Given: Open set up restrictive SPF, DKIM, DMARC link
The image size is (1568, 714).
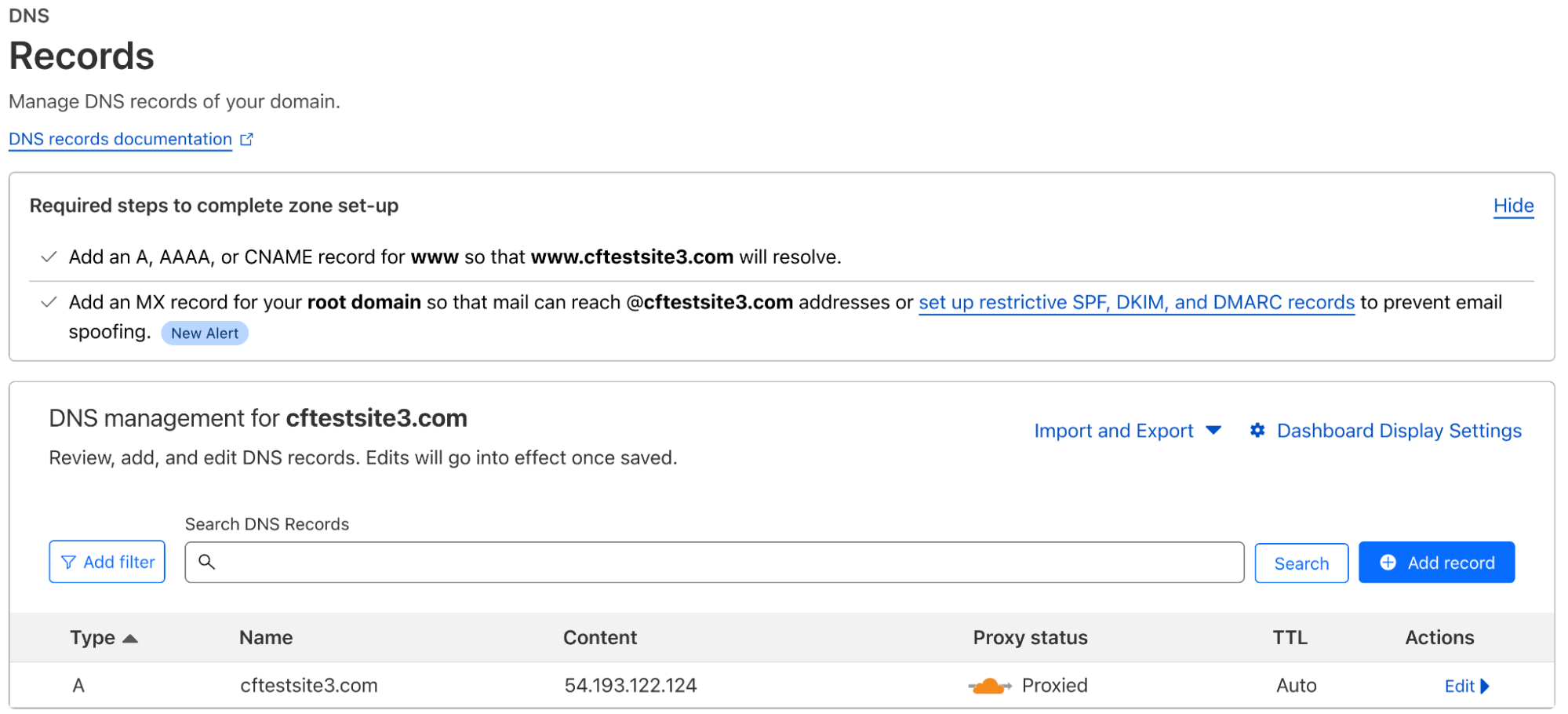Looking at the screenshot, I should click(1136, 302).
